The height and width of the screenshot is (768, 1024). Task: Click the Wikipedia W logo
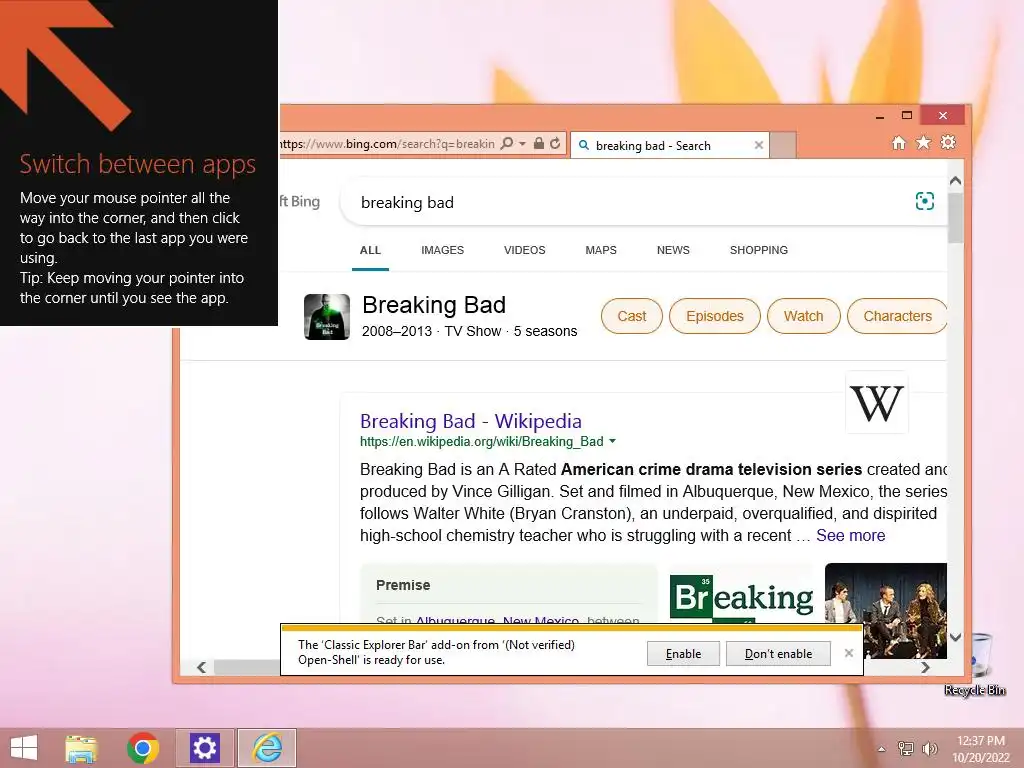point(876,403)
